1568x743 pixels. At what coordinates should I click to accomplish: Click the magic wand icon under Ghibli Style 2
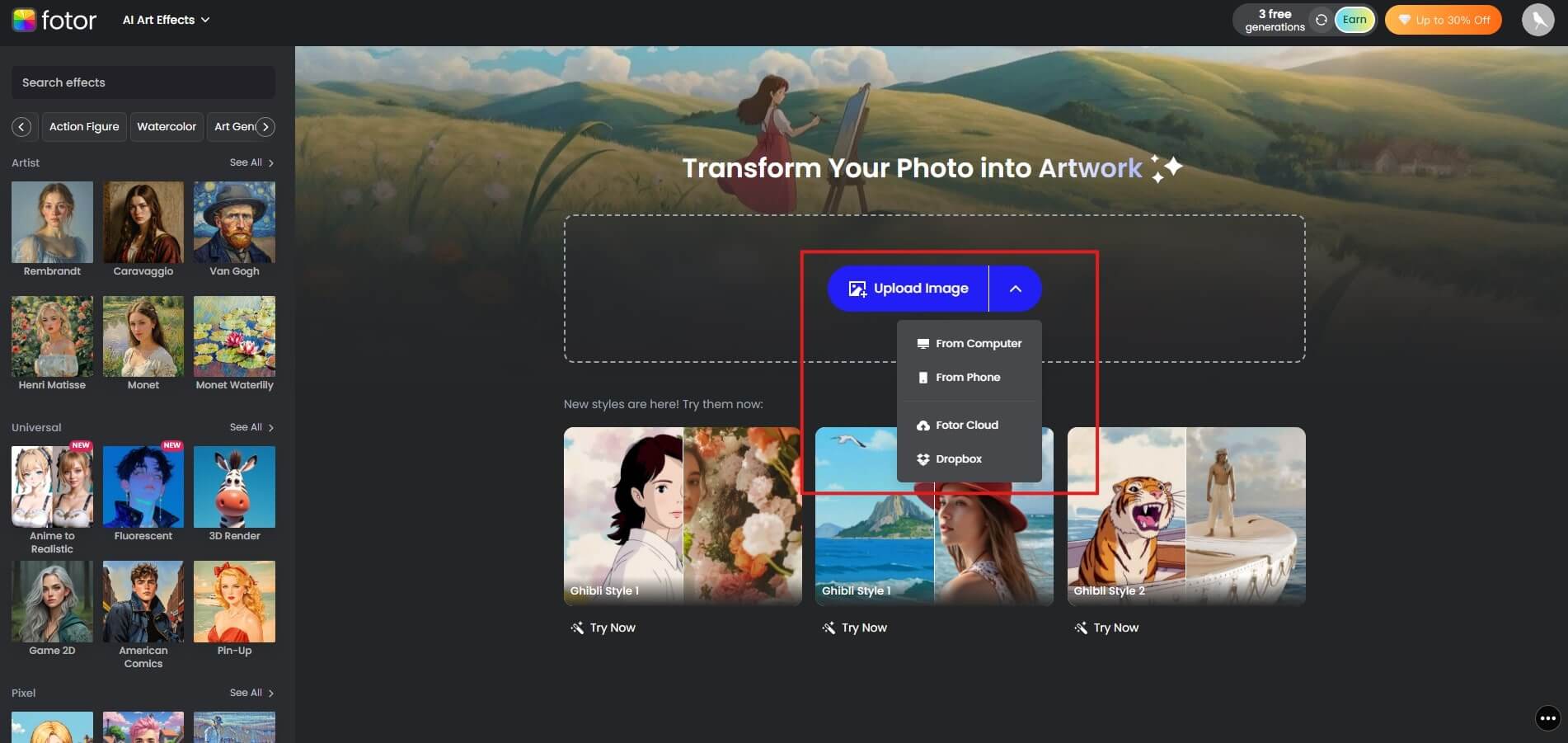click(x=1081, y=628)
